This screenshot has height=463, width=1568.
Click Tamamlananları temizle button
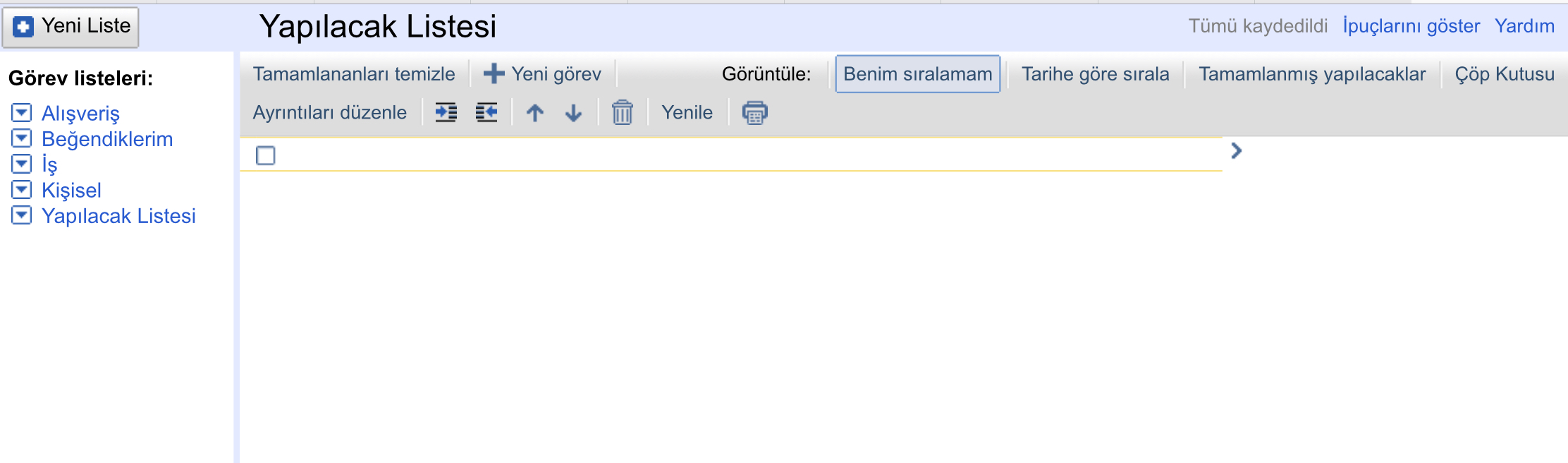click(x=354, y=74)
